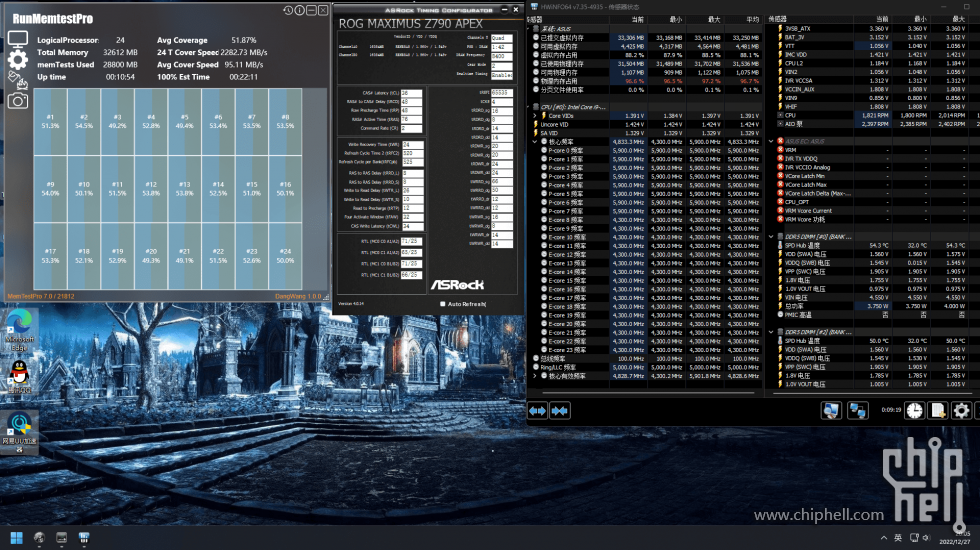Image resolution: width=980 pixels, height=550 pixels.
Task: Click the 最大 column header in left panel
Action: (704, 19)
